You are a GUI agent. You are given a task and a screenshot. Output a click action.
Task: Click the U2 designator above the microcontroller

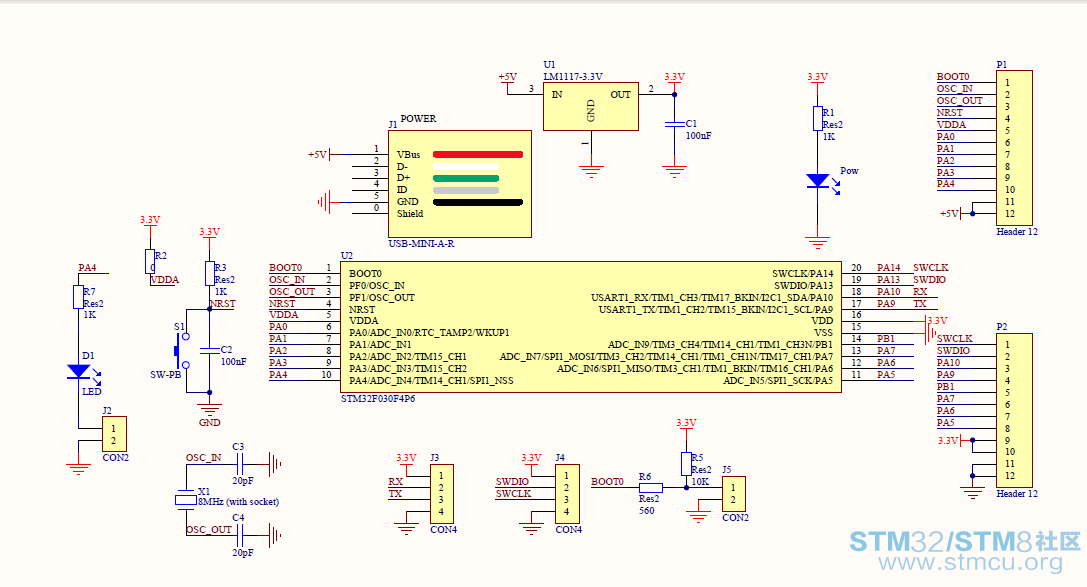pyautogui.click(x=347, y=256)
